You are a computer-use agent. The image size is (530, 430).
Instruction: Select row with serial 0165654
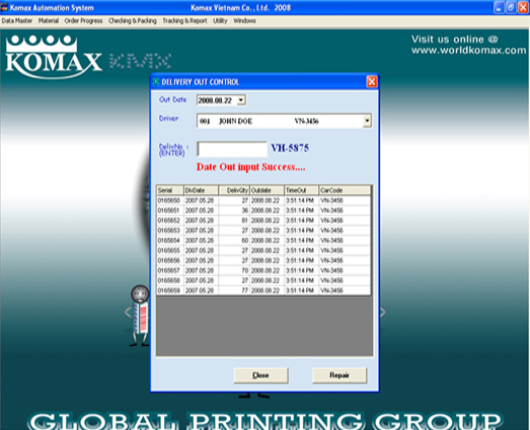click(264, 240)
